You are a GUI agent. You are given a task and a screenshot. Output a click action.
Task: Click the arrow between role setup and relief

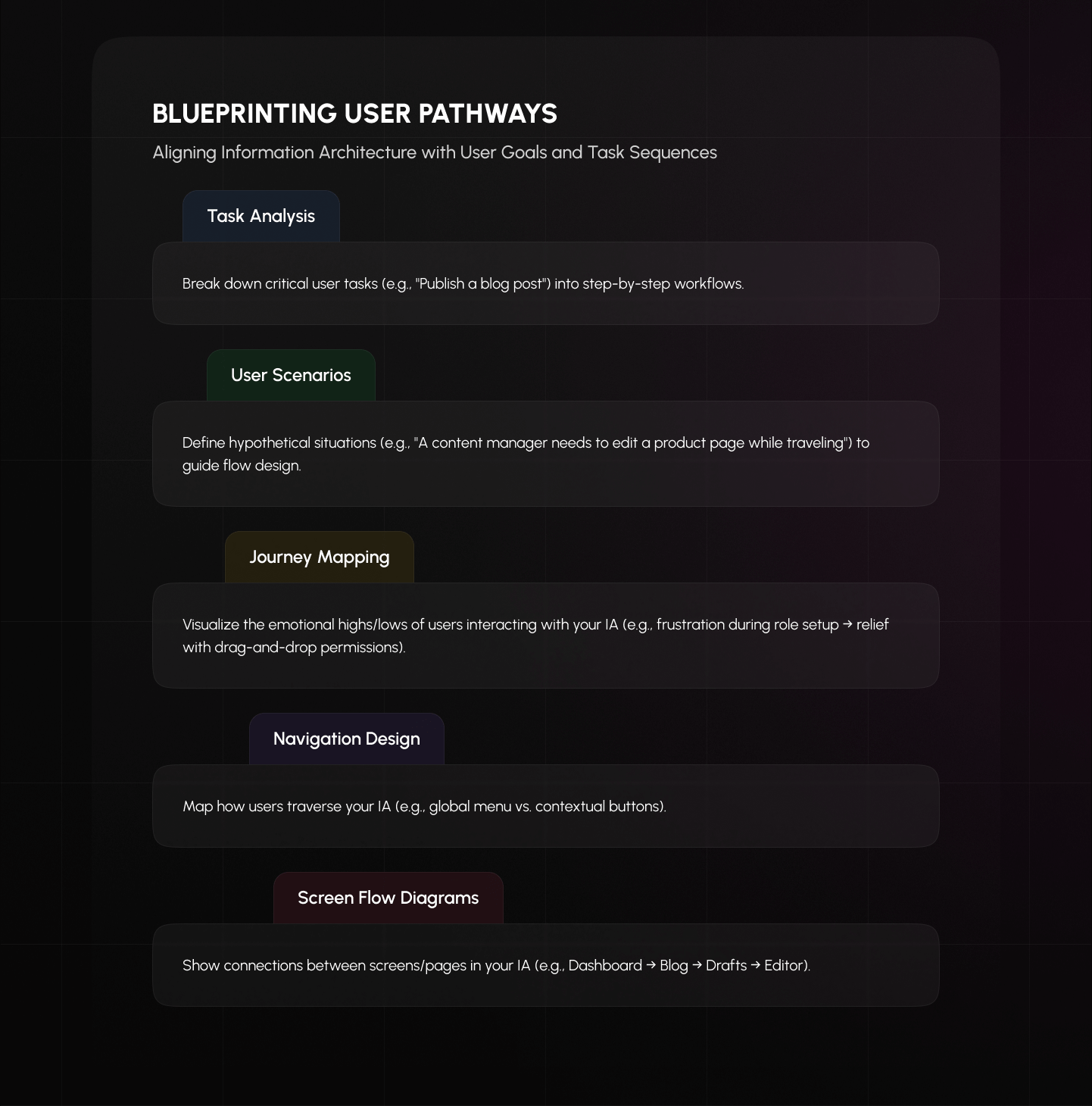848,625
